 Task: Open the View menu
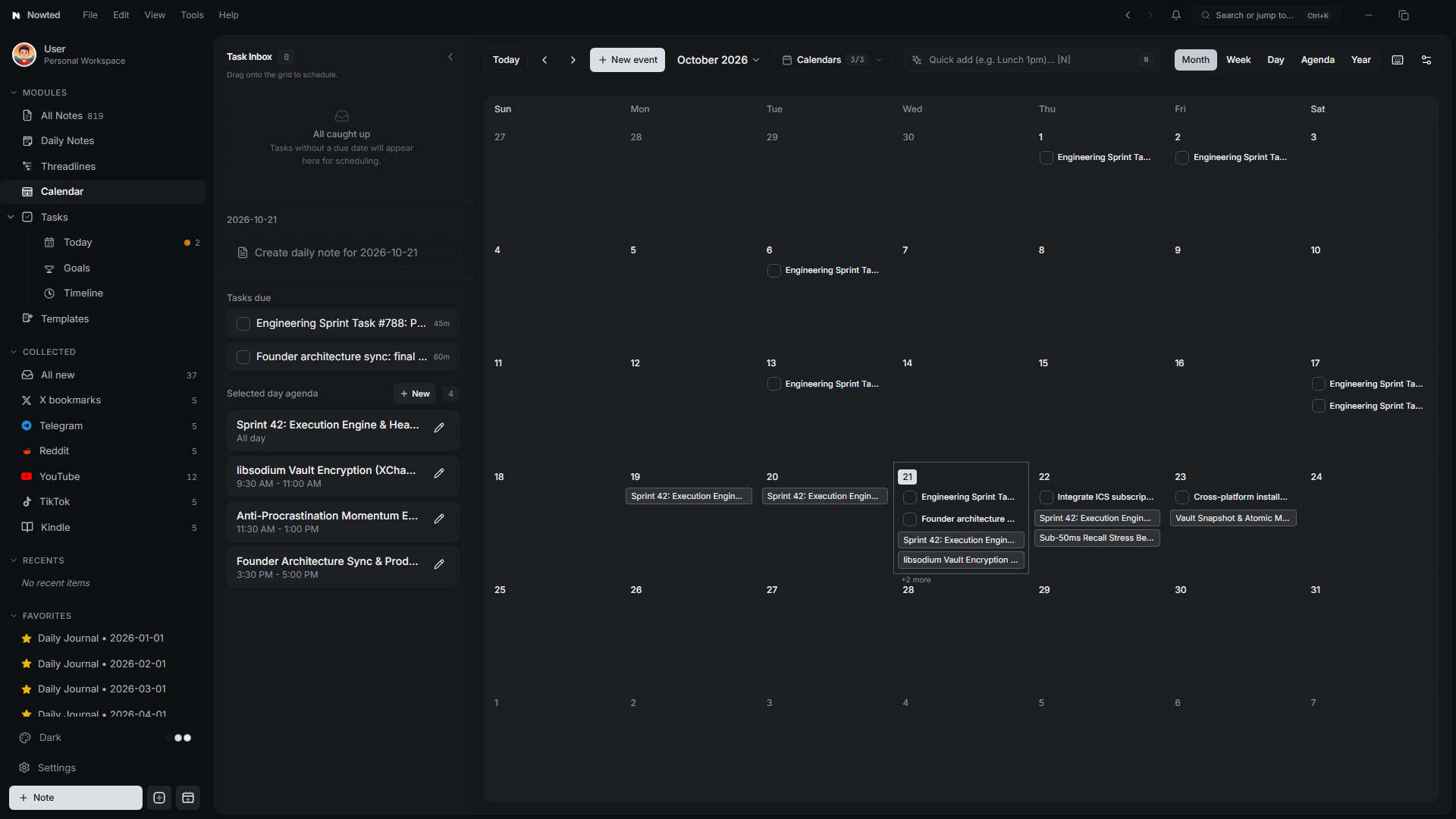click(155, 15)
